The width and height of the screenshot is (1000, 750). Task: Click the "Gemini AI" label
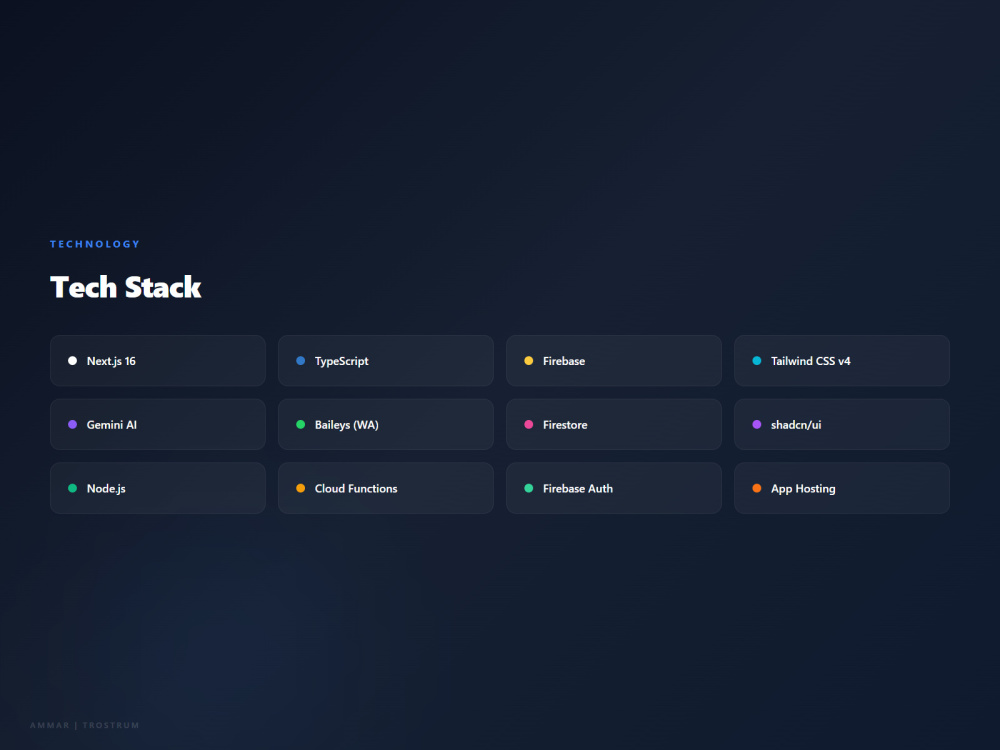(x=112, y=425)
